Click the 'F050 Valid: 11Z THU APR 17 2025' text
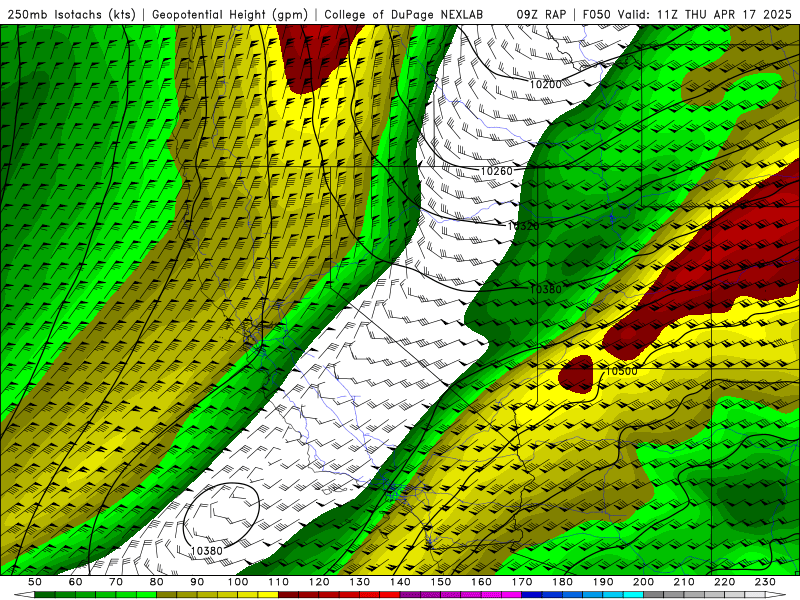The width and height of the screenshot is (800, 600). coord(688,14)
